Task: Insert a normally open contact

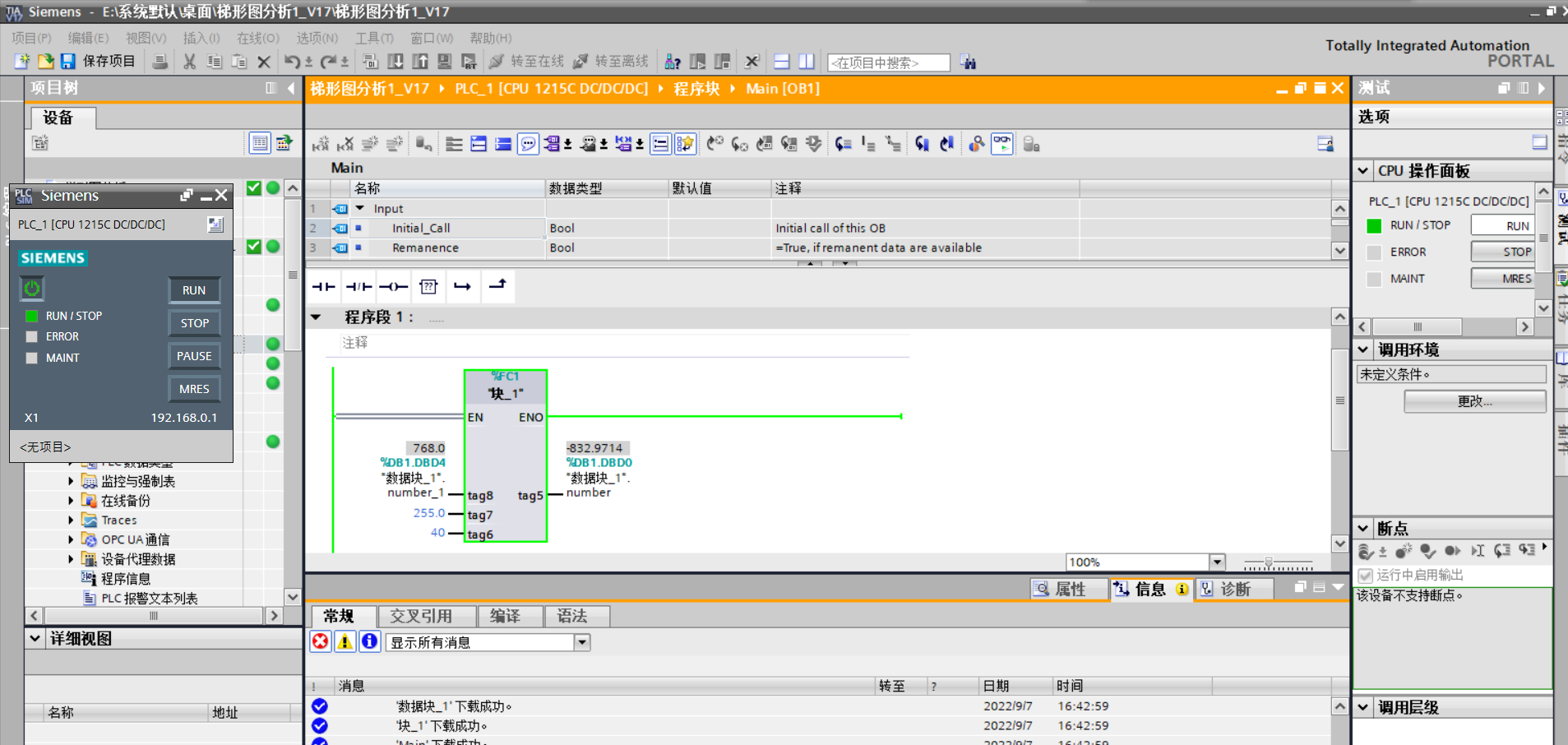Action: pyautogui.click(x=324, y=286)
